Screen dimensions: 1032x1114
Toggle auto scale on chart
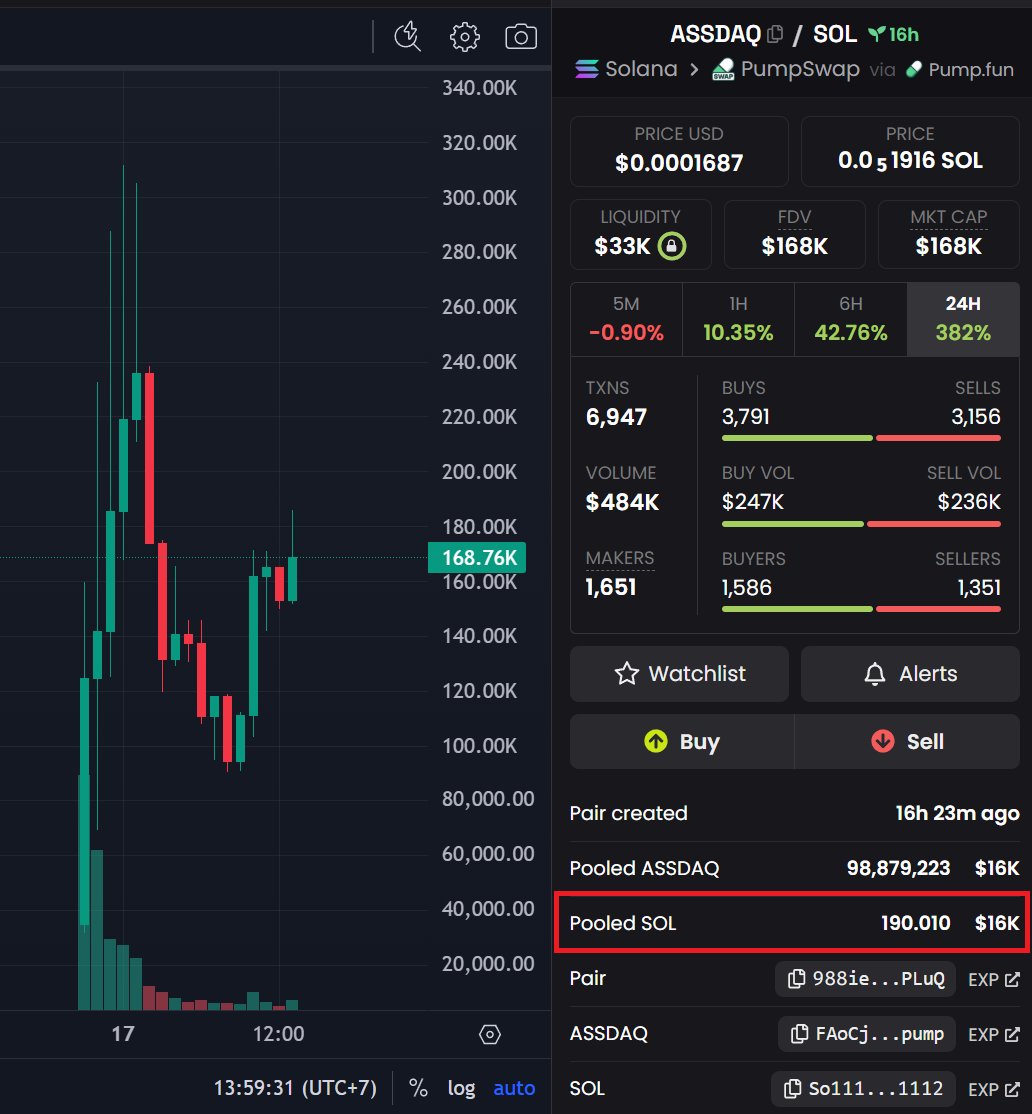(x=514, y=1088)
